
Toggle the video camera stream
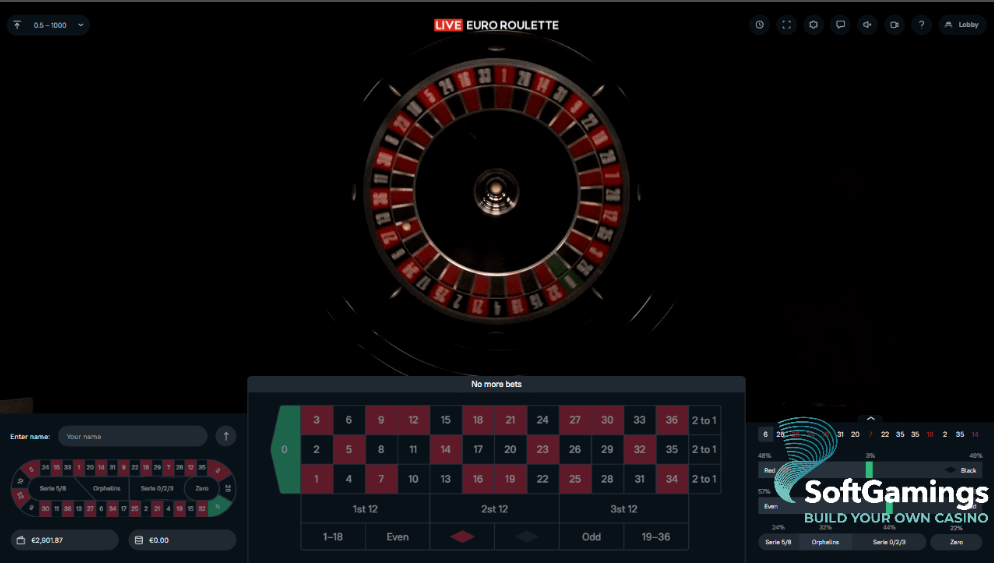(894, 25)
